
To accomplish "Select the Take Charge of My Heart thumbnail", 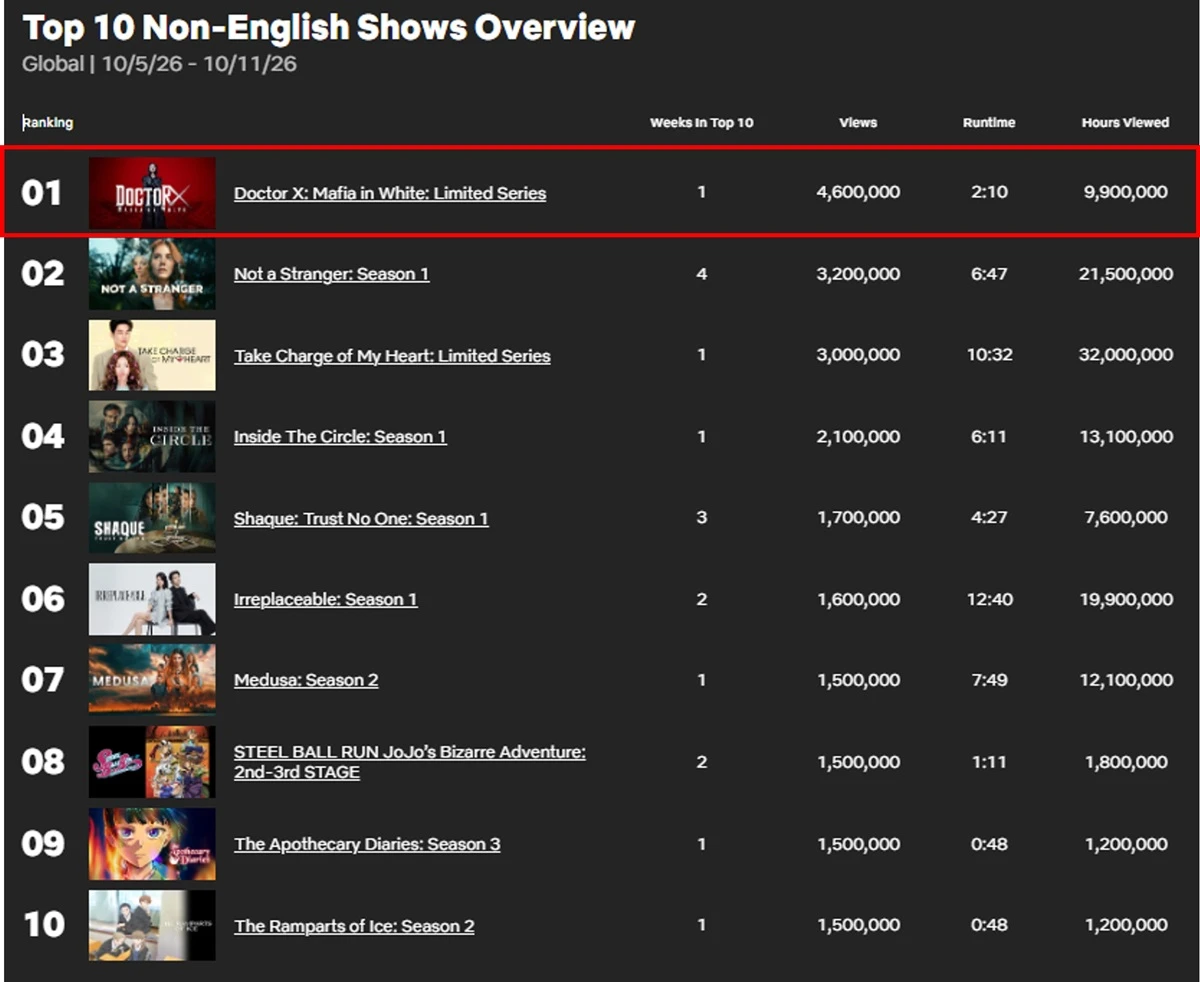I will pos(152,355).
